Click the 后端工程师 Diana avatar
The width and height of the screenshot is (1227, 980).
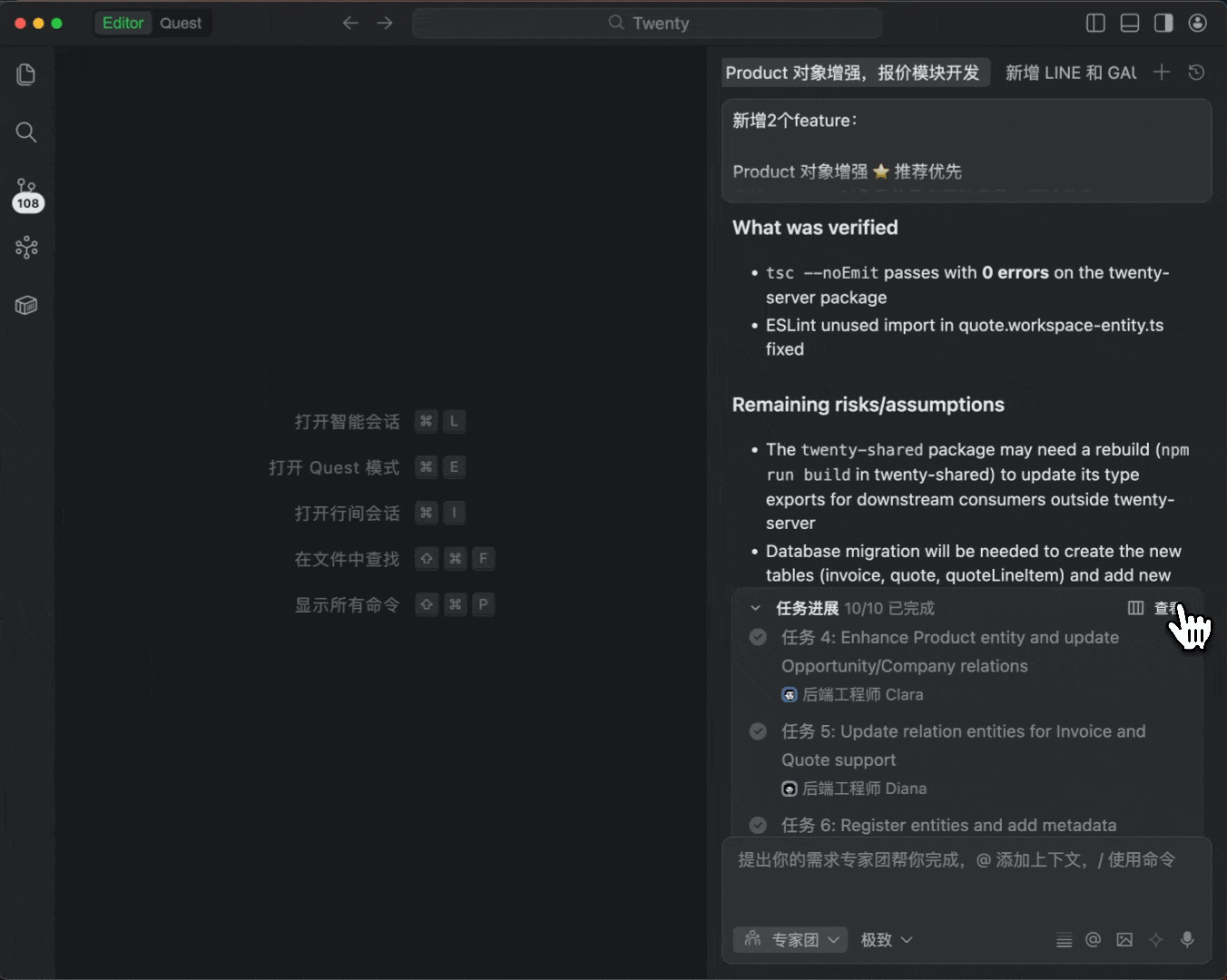(790, 789)
